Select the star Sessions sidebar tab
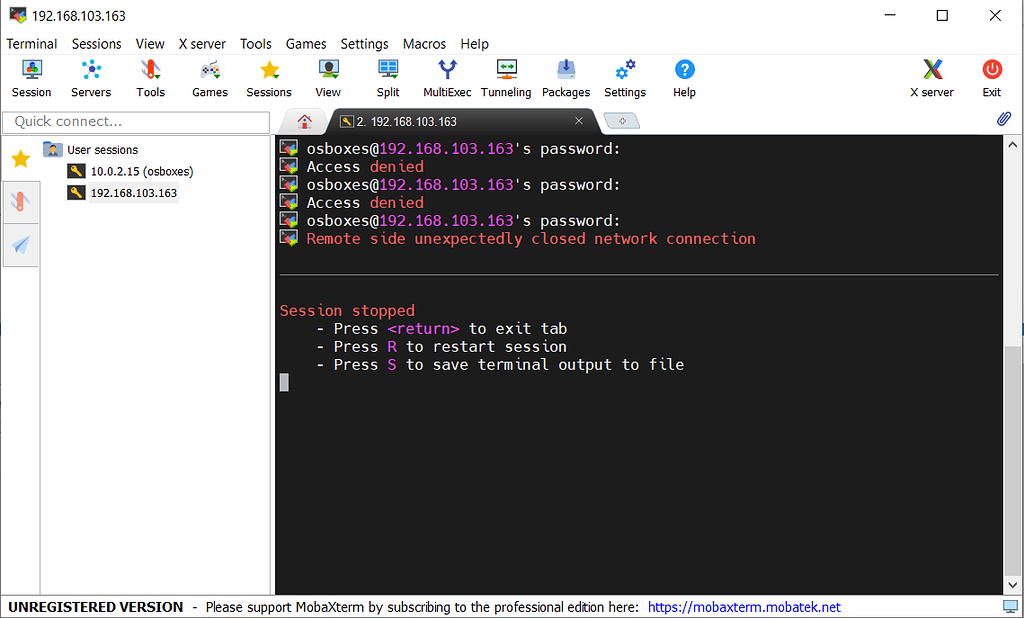Viewport: 1024px width, 618px height. click(20, 159)
